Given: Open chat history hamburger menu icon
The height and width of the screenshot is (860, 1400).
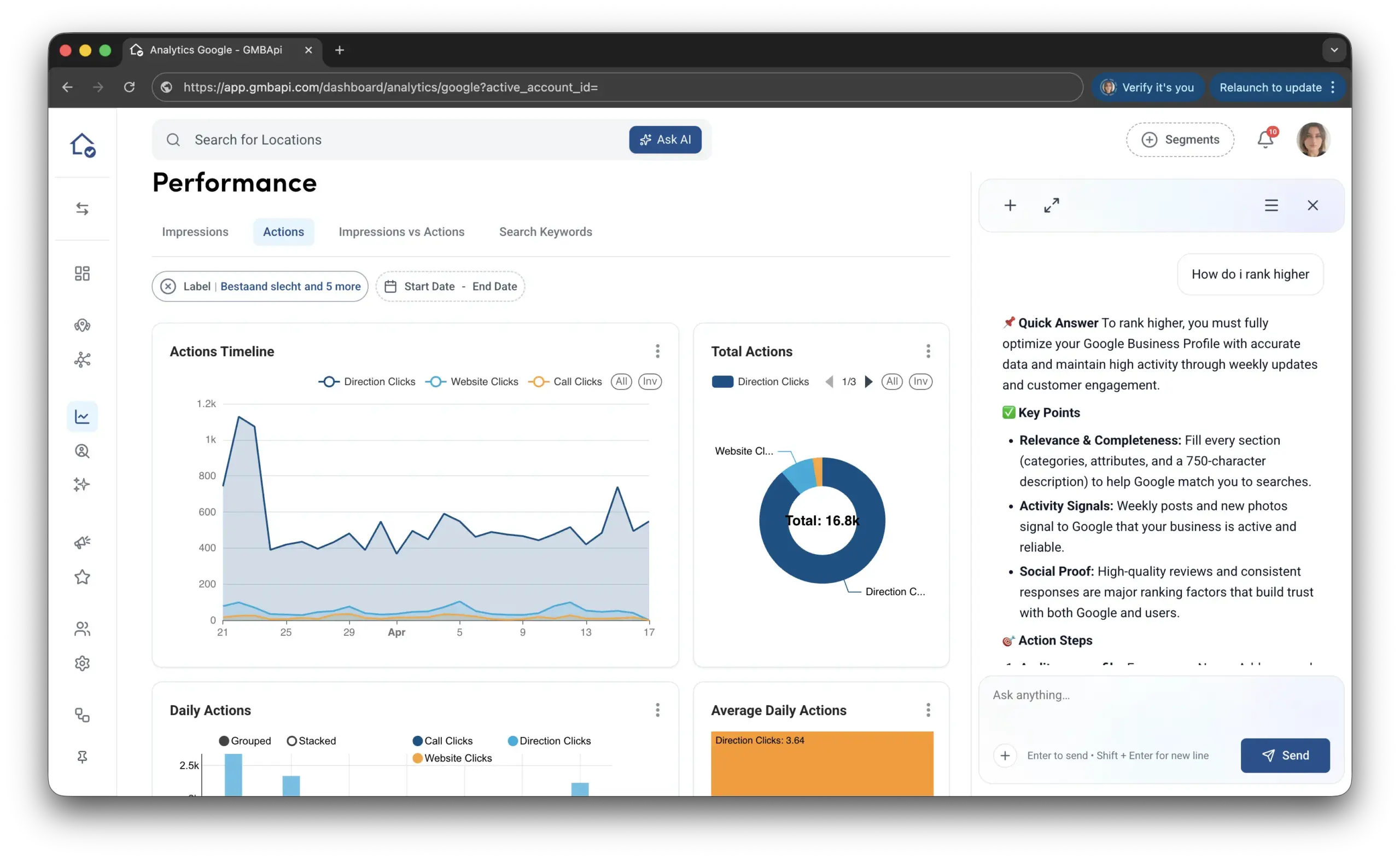Looking at the screenshot, I should [x=1271, y=205].
